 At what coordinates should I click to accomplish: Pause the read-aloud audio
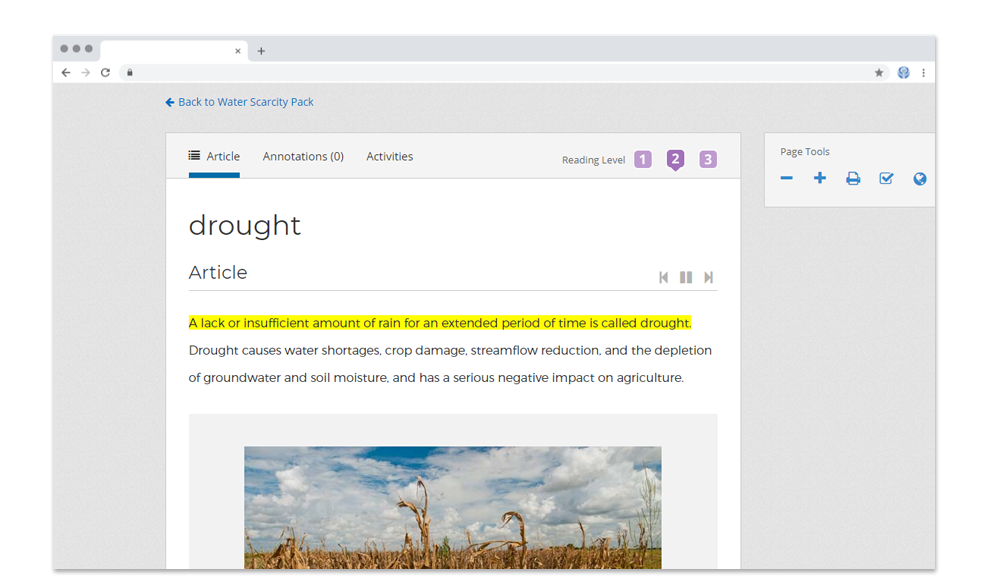coord(686,278)
